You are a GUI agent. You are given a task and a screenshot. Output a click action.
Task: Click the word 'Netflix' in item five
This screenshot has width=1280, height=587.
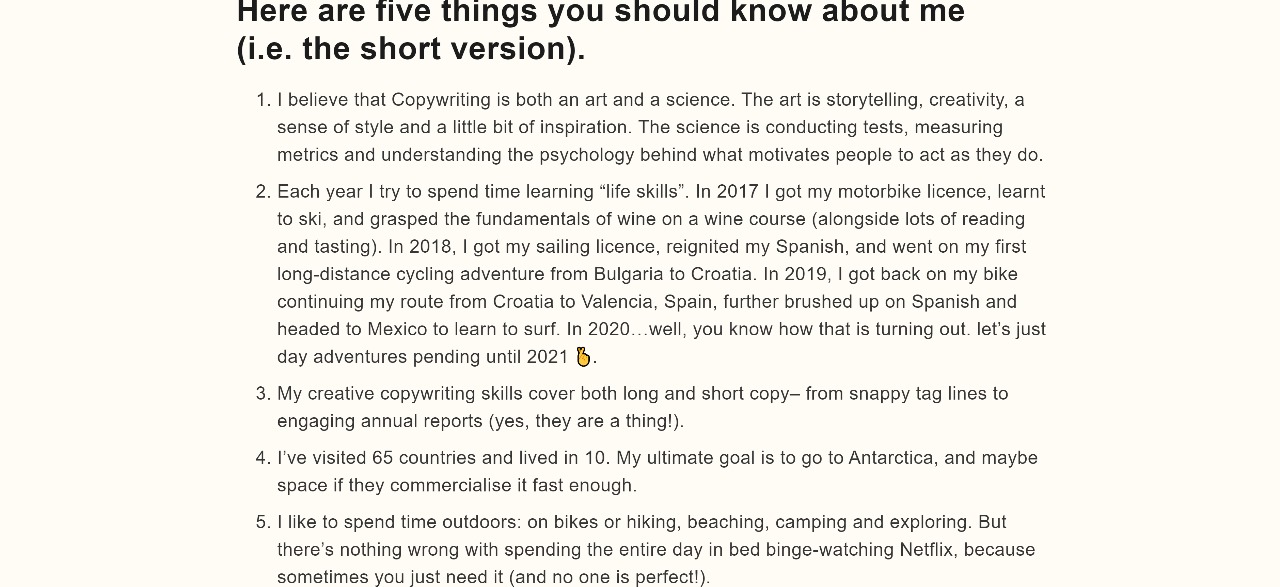tap(926, 550)
